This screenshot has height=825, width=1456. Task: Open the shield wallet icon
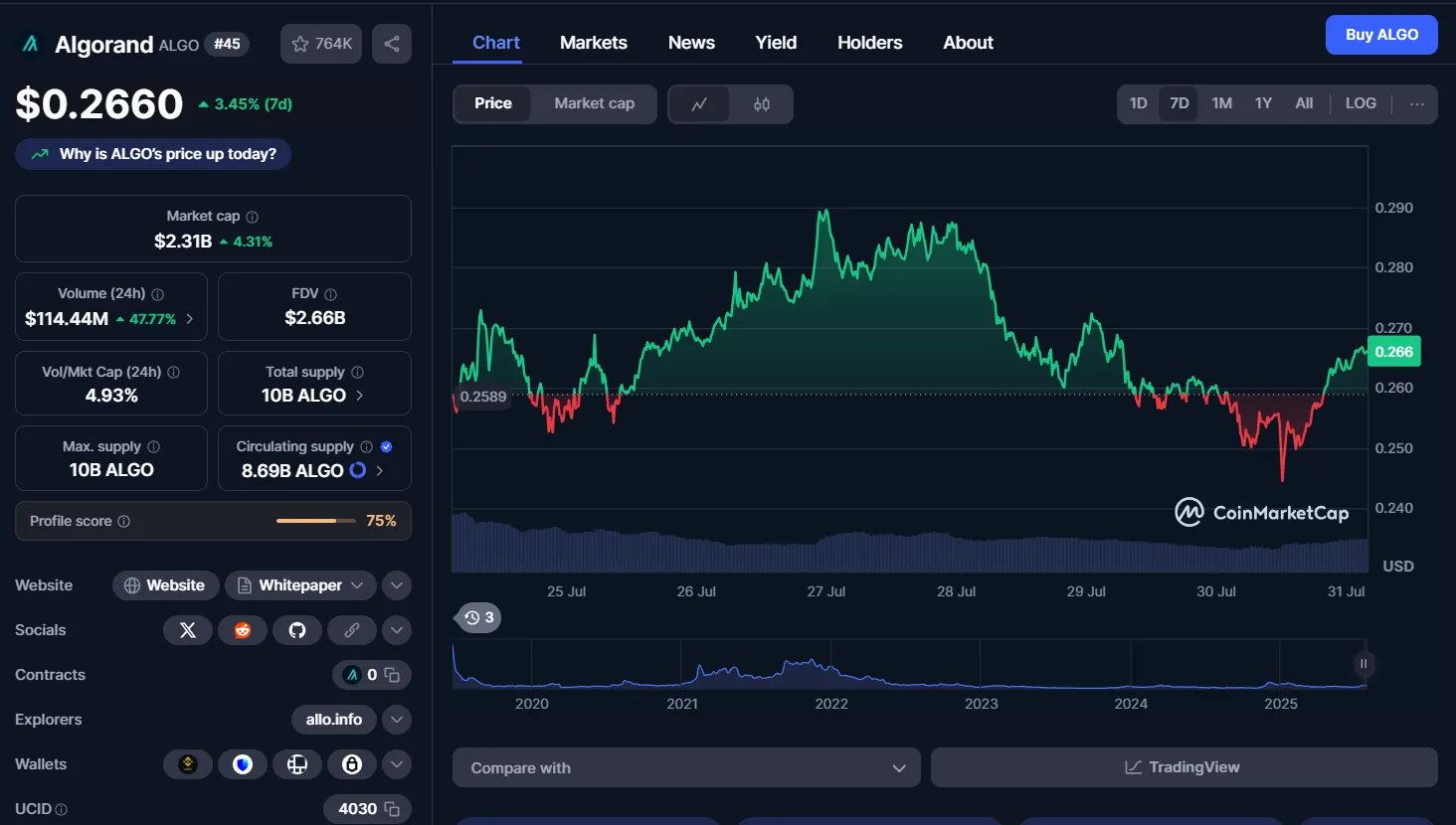click(x=243, y=764)
